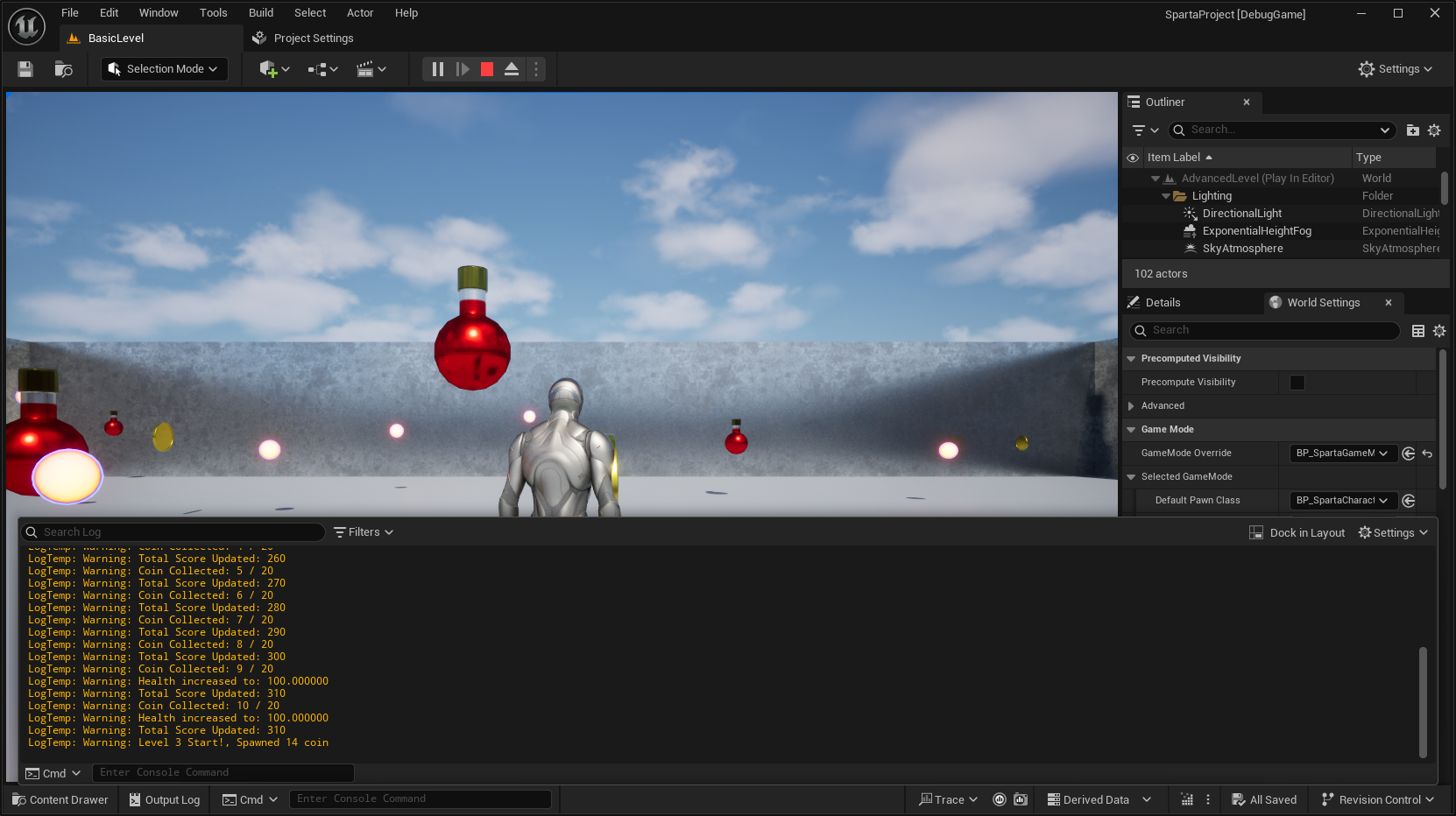Open the Tools menu

pyautogui.click(x=214, y=13)
